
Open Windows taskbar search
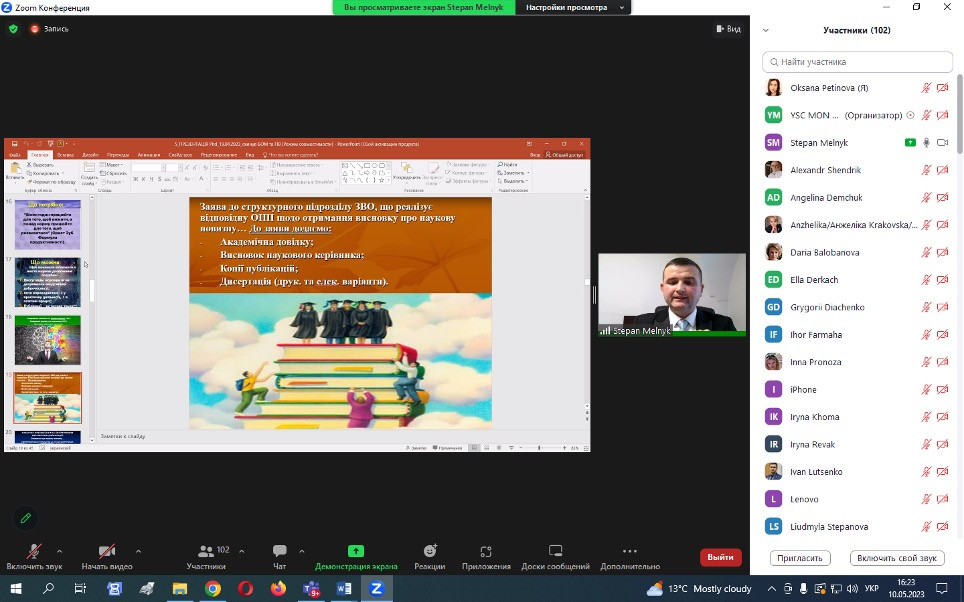(48, 588)
